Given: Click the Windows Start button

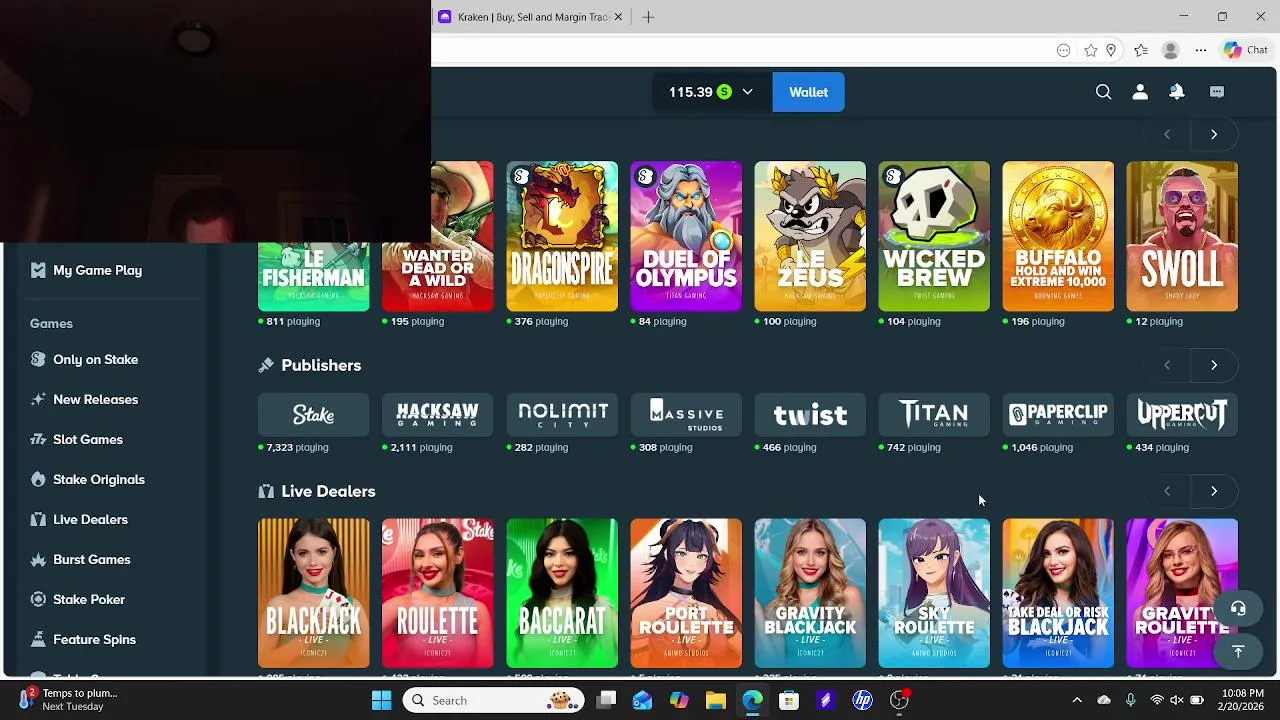Looking at the screenshot, I should [382, 700].
